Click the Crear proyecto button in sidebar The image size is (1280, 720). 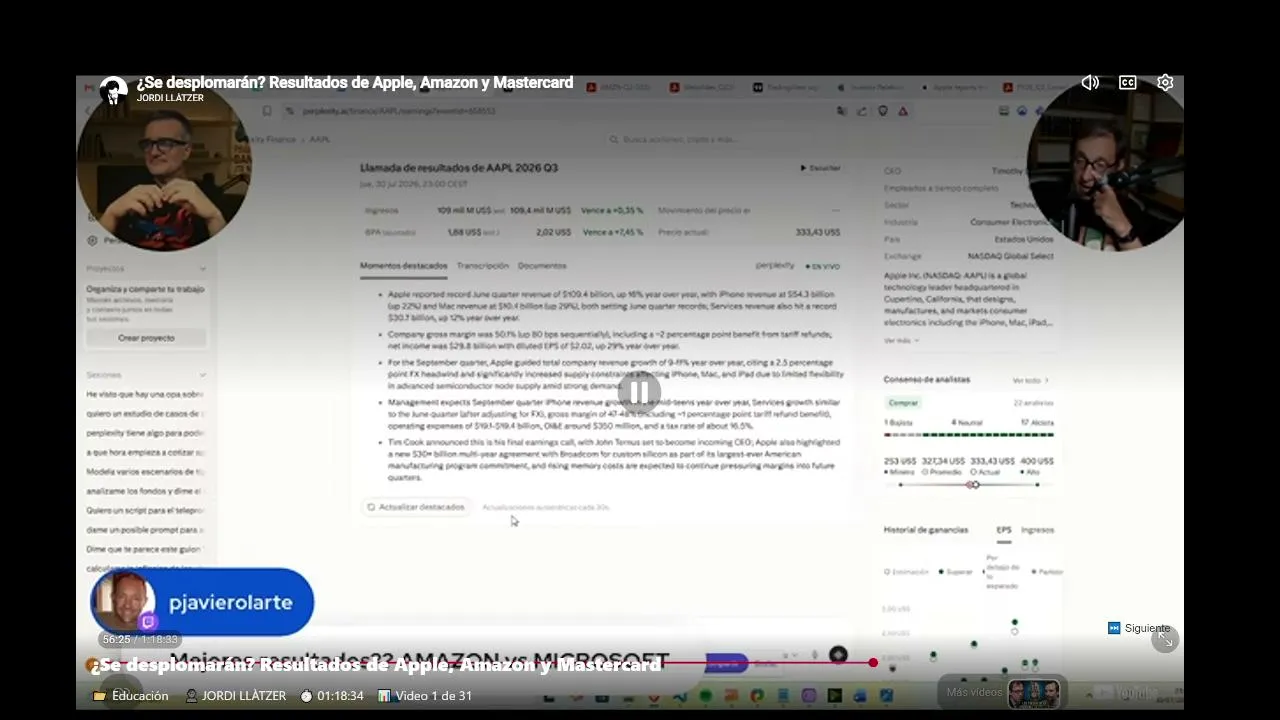pos(146,338)
